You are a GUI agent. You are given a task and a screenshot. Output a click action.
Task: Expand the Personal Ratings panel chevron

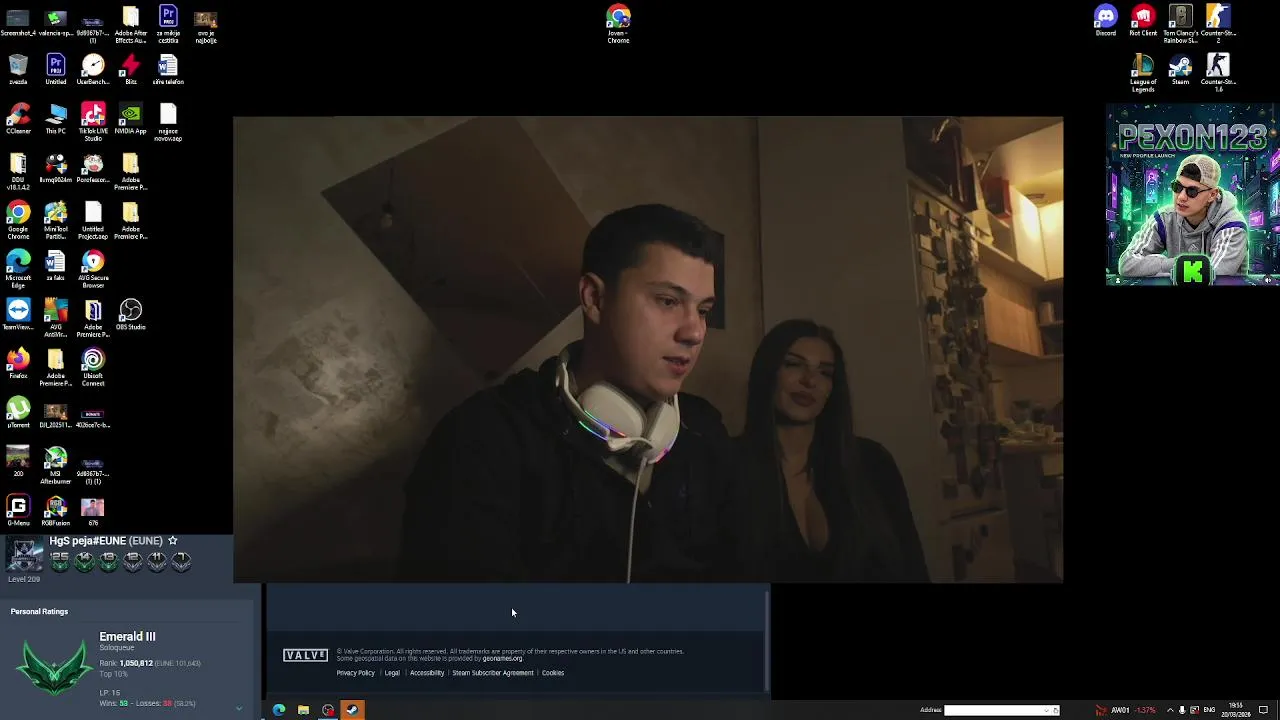238,708
